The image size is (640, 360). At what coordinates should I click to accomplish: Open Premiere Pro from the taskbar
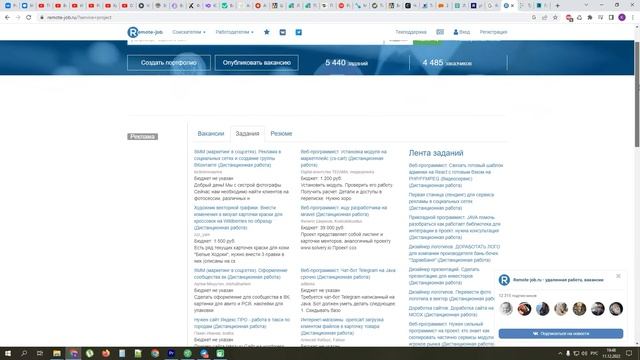(171, 353)
